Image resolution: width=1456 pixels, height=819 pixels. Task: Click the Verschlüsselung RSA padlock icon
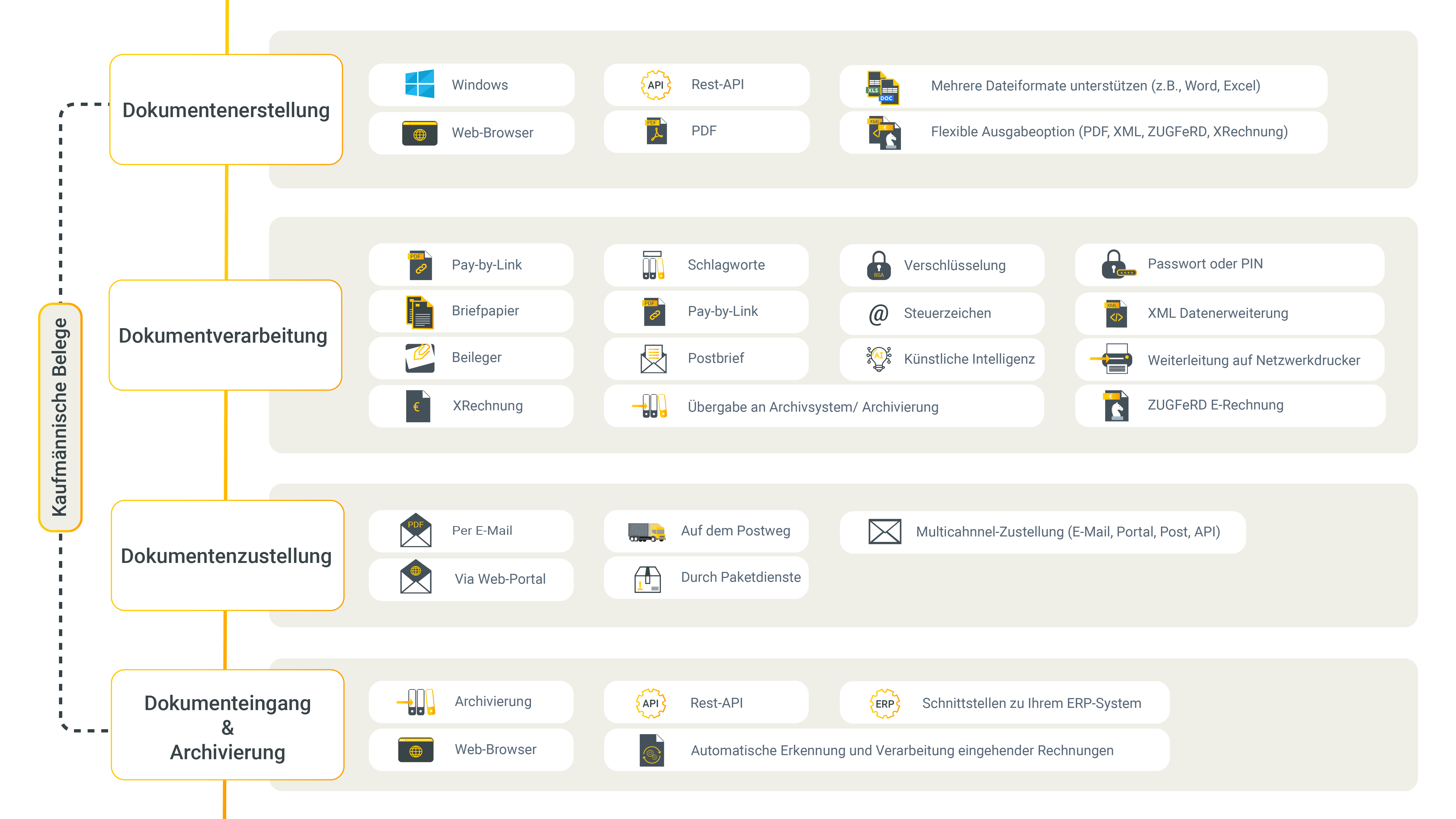(879, 265)
